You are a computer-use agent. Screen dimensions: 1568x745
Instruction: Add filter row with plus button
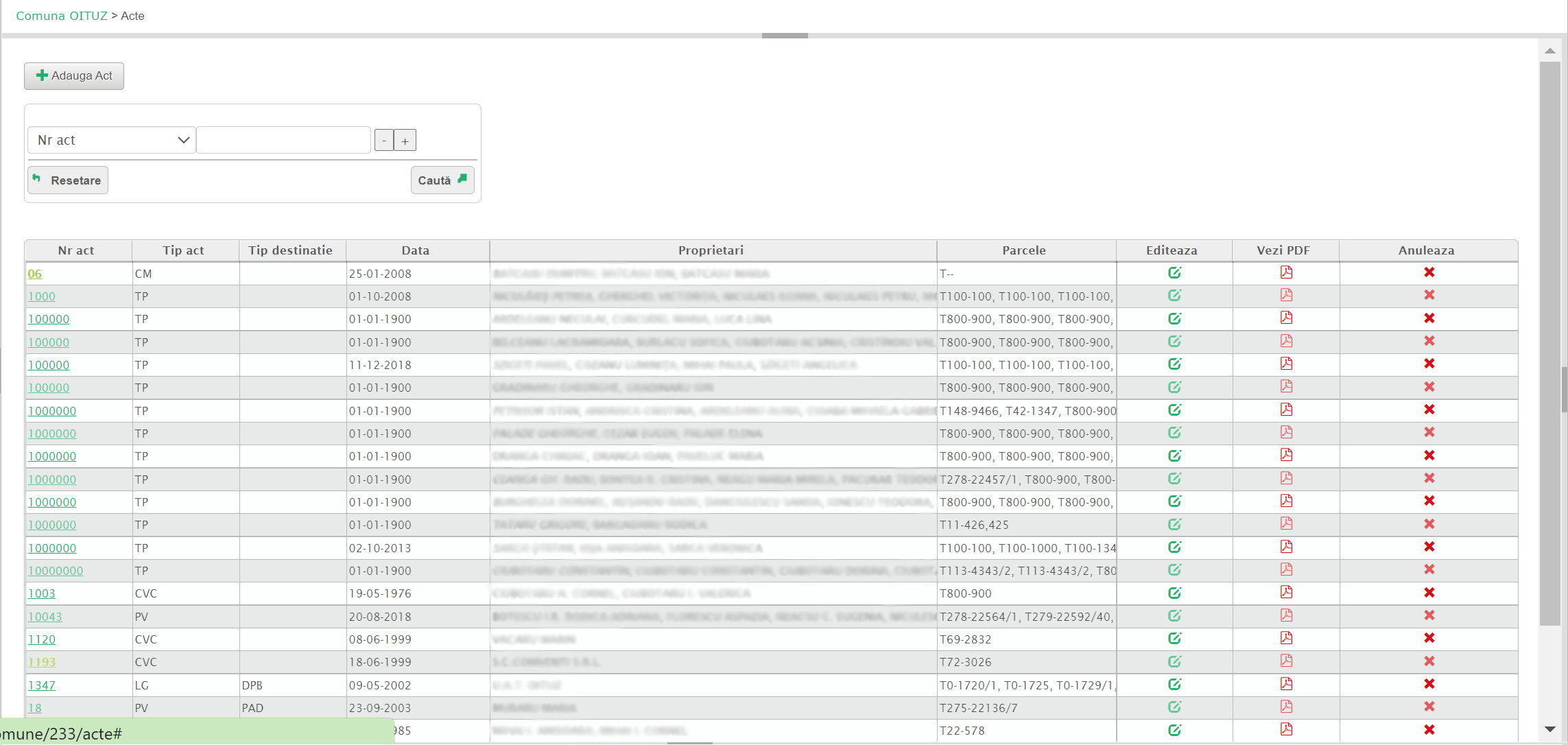(405, 141)
